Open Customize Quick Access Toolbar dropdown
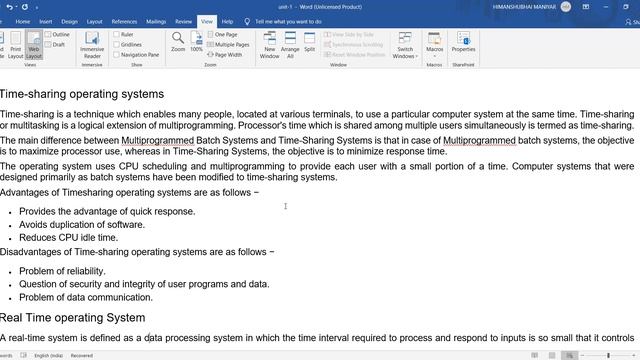The height and width of the screenshot is (360, 640). pyautogui.click(x=37, y=7)
